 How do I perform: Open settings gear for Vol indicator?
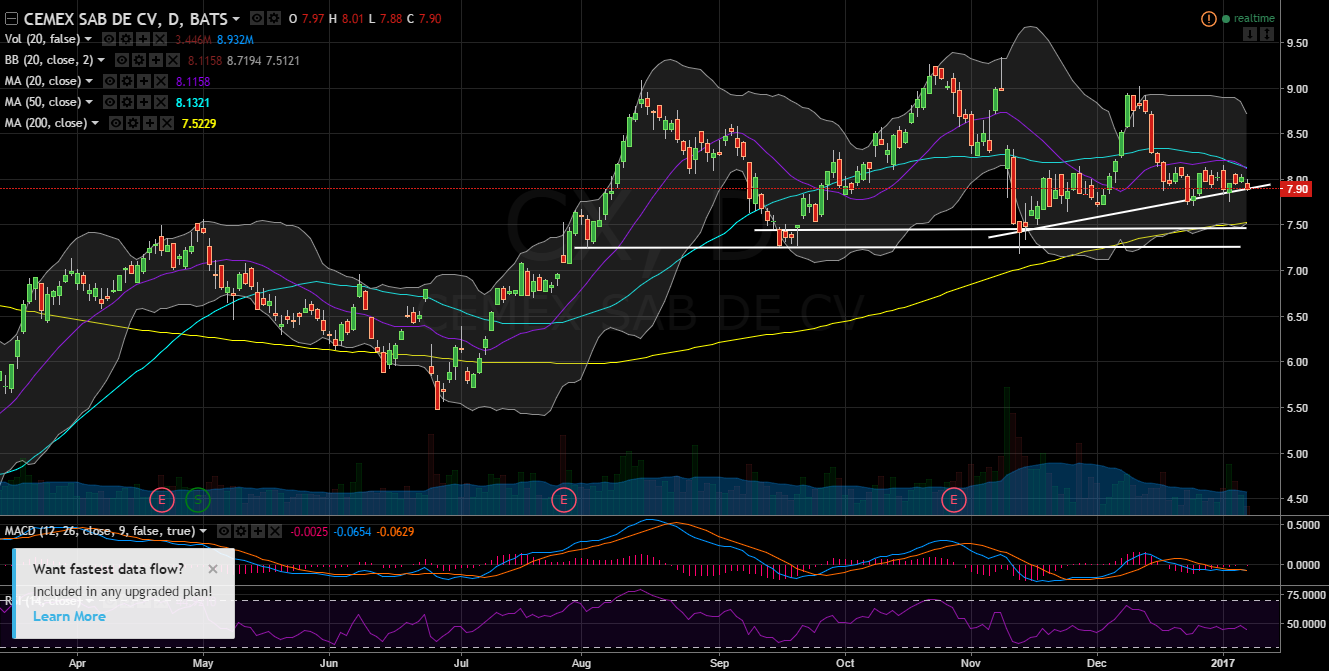(128, 39)
